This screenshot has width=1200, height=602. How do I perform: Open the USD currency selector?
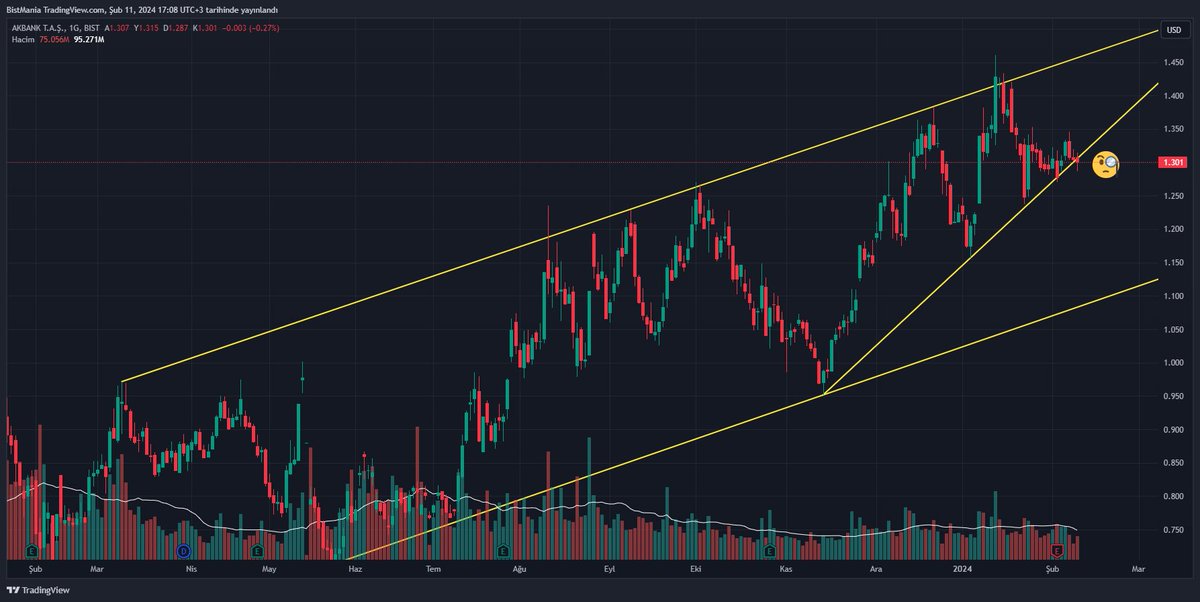tap(1173, 30)
